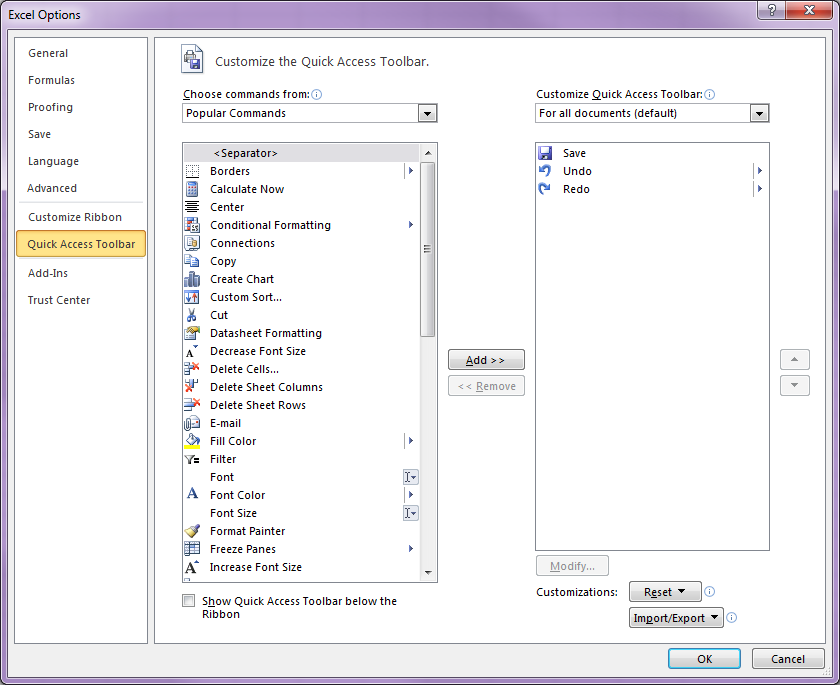Enable Show Quick Access Toolbar below Ribbon

(x=189, y=601)
